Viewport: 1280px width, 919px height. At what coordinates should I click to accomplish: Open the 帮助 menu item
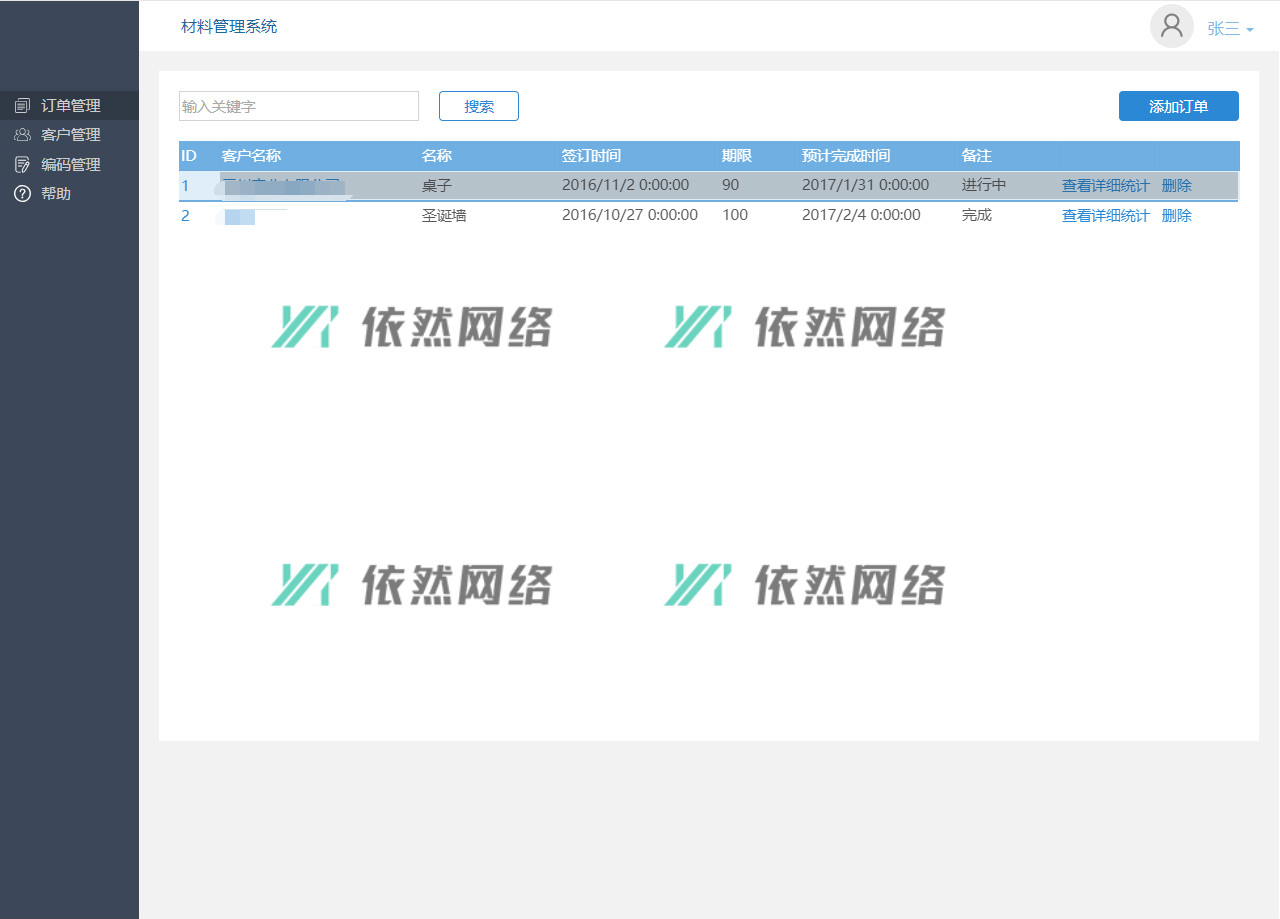(x=56, y=194)
